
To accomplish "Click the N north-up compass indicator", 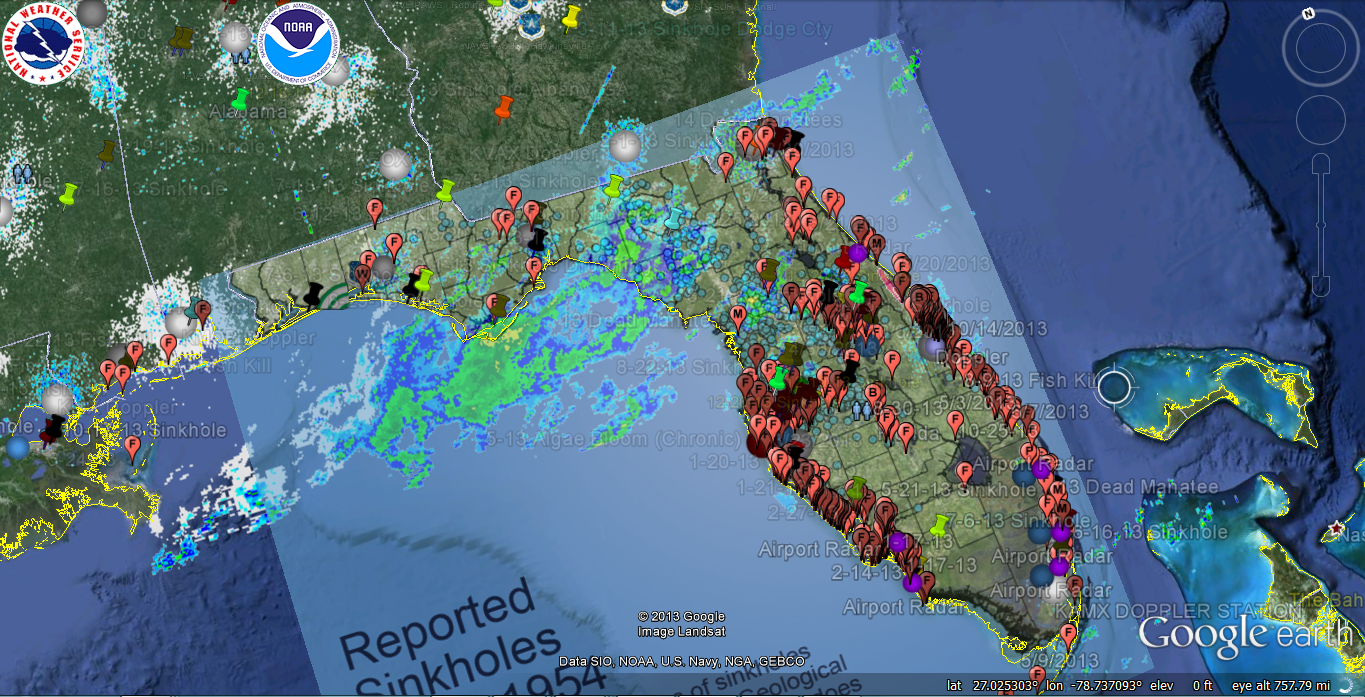I will [1308, 15].
